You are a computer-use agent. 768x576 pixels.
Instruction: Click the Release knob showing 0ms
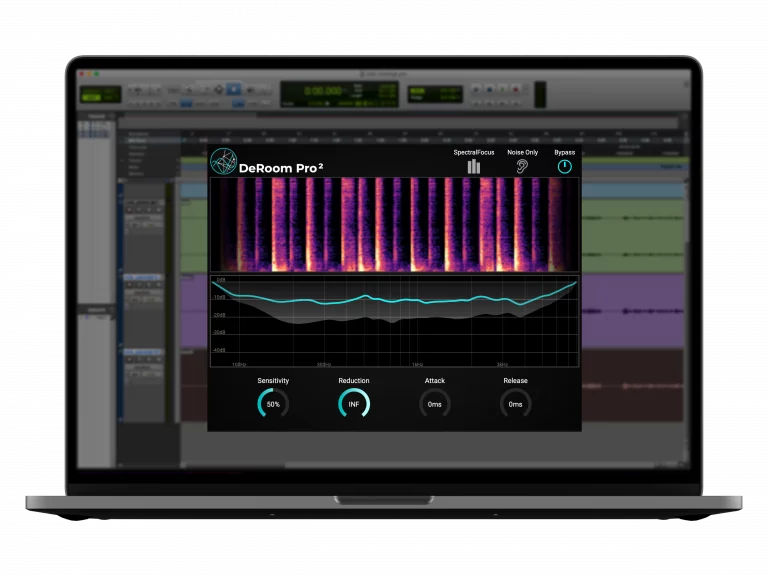515,404
